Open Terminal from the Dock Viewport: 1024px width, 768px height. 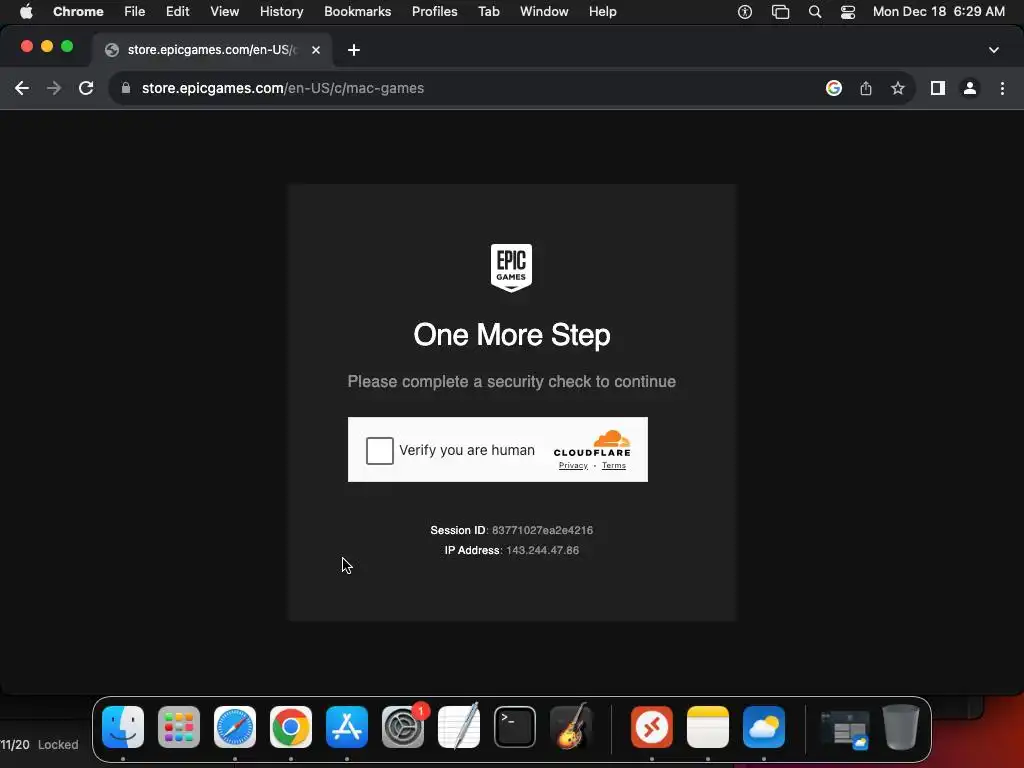(515, 727)
